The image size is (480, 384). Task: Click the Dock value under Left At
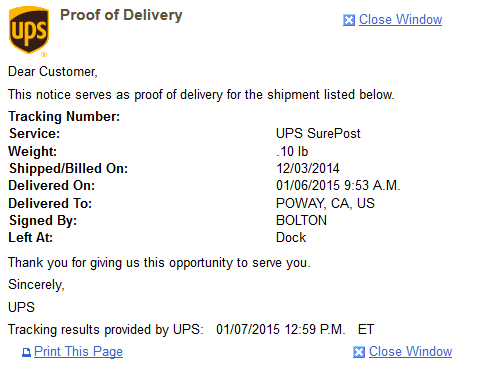coord(291,237)
